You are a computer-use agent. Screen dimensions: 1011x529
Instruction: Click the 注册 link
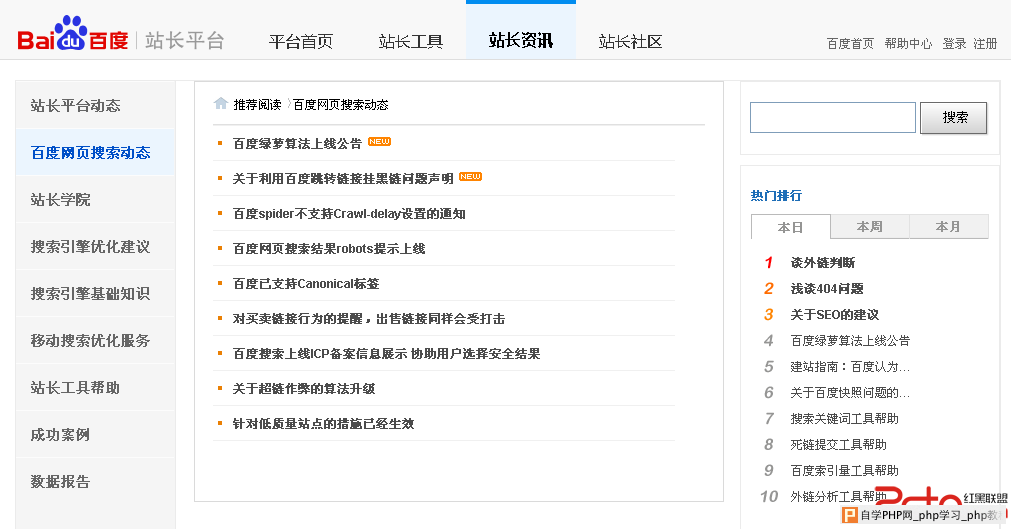click(985, 44)
